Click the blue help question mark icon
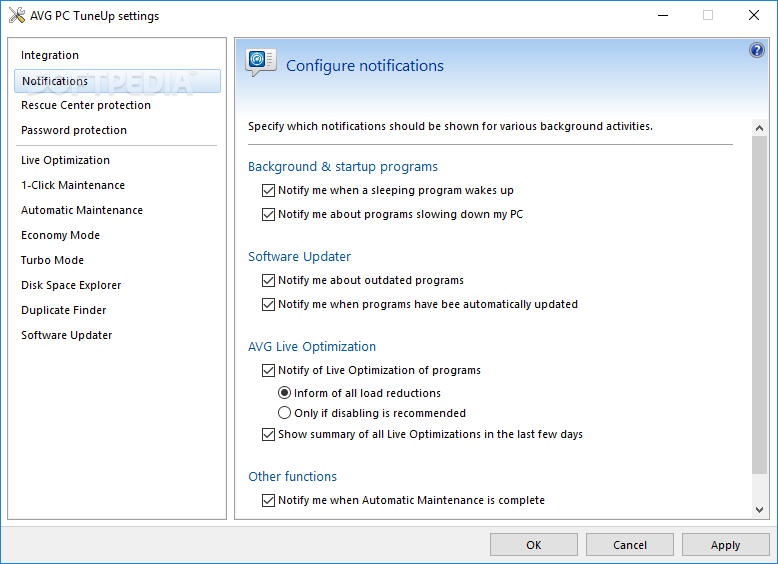The height and width of the screenshot is (564, 778). 756,50
